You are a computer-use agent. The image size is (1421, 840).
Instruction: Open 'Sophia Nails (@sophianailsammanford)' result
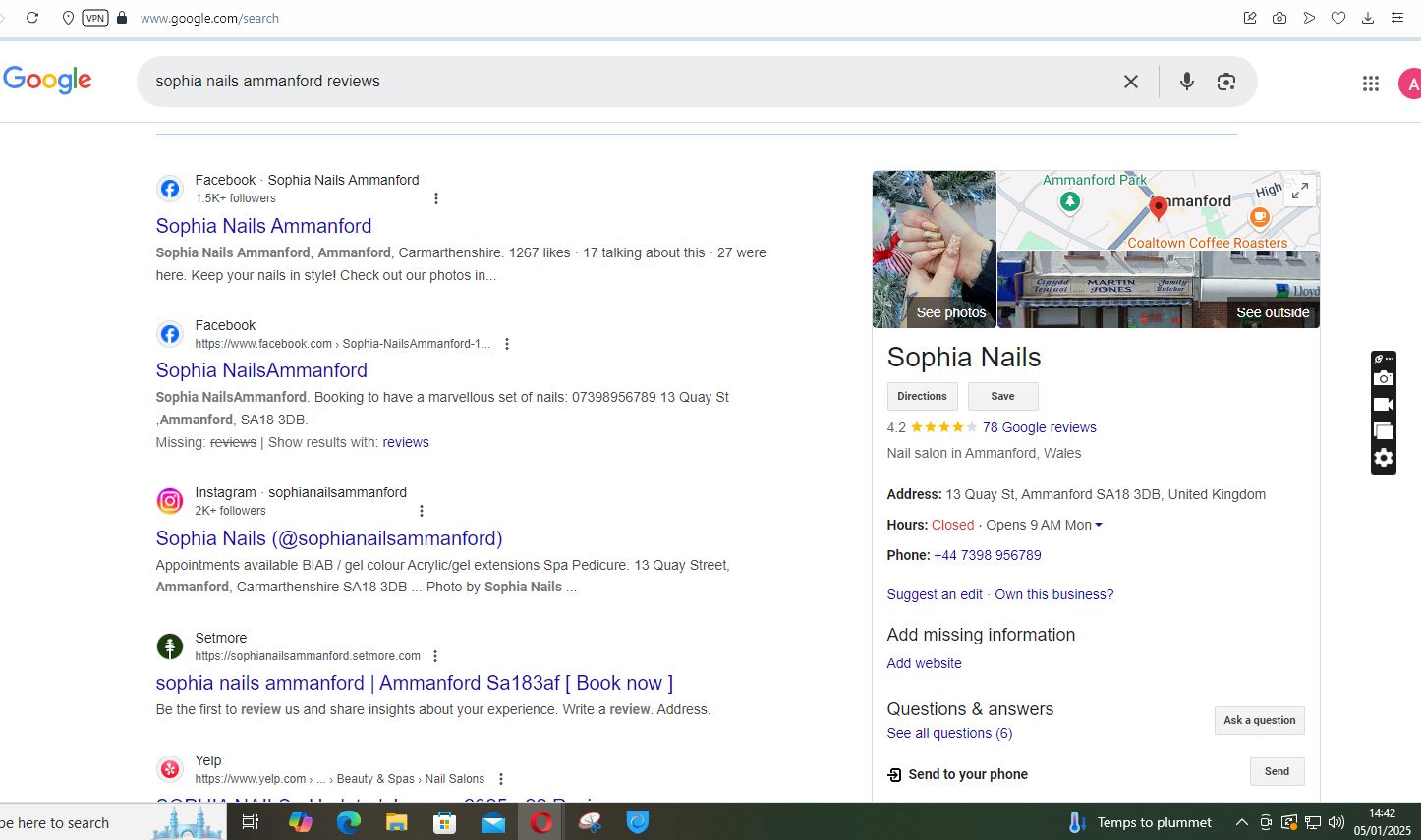pos(329,538)
